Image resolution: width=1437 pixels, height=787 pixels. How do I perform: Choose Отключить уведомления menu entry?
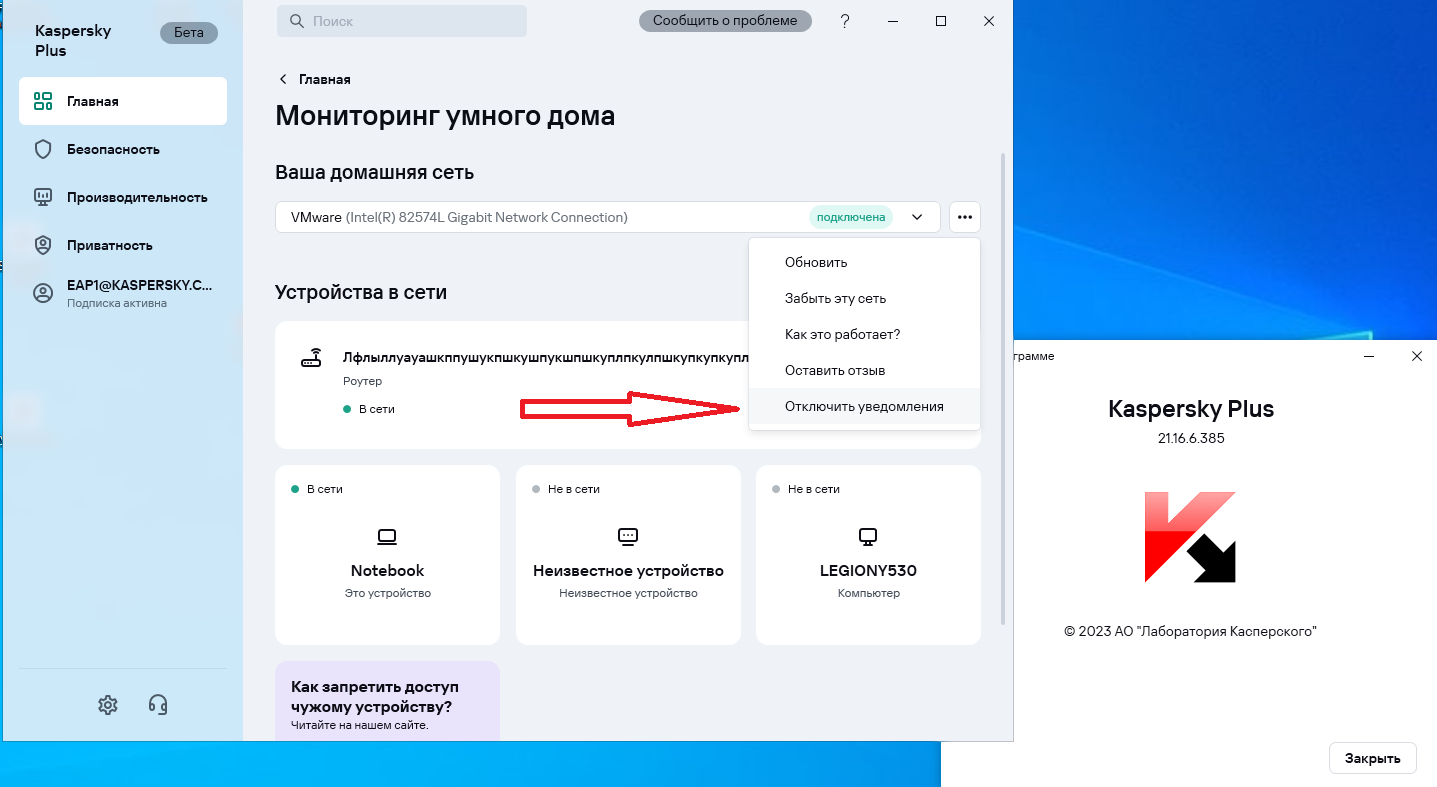coord(864,407)
